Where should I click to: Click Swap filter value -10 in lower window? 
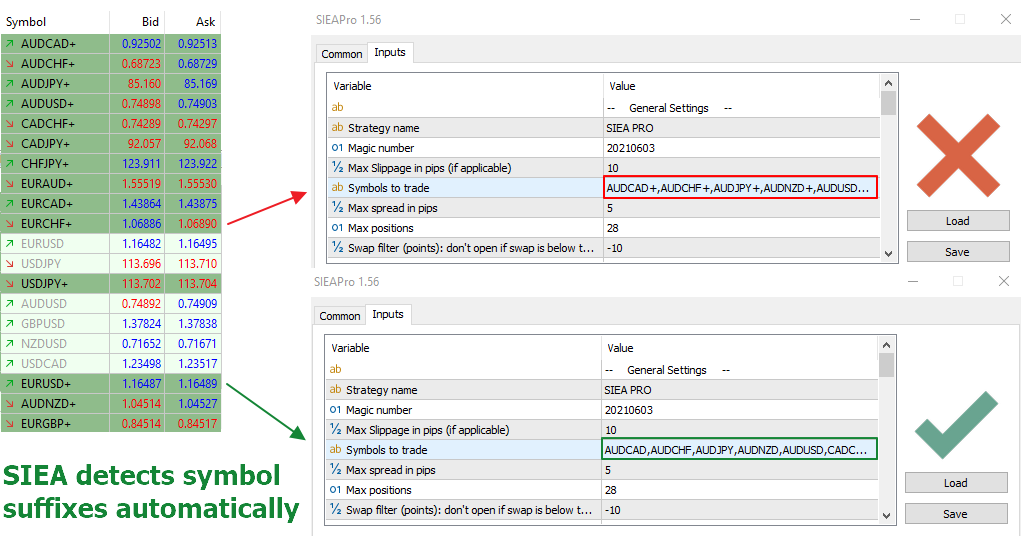(x=740, y=510)
